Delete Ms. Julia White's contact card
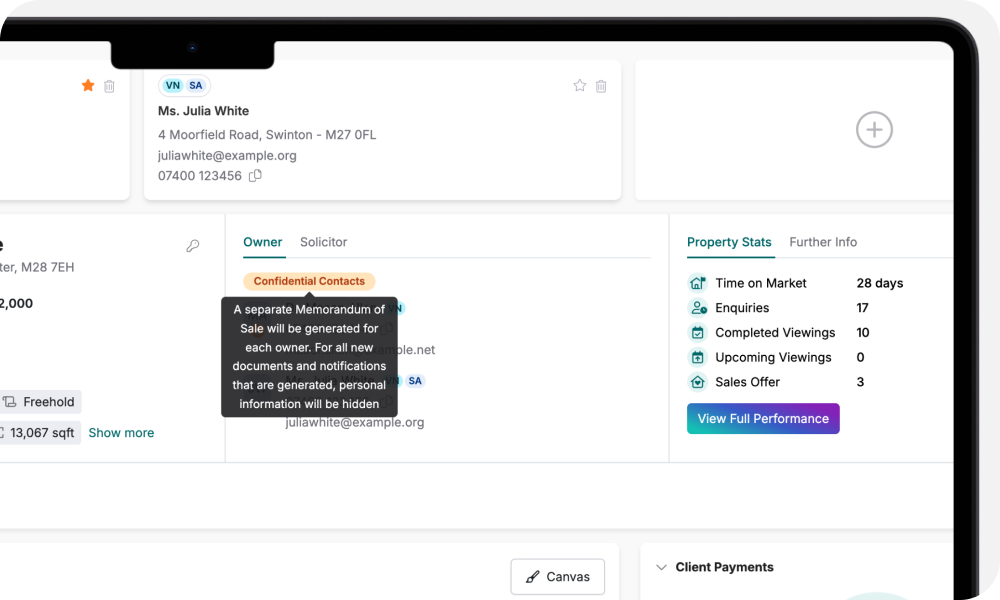The height and width of the screenshot is (600, 1000). pos(601,86)
